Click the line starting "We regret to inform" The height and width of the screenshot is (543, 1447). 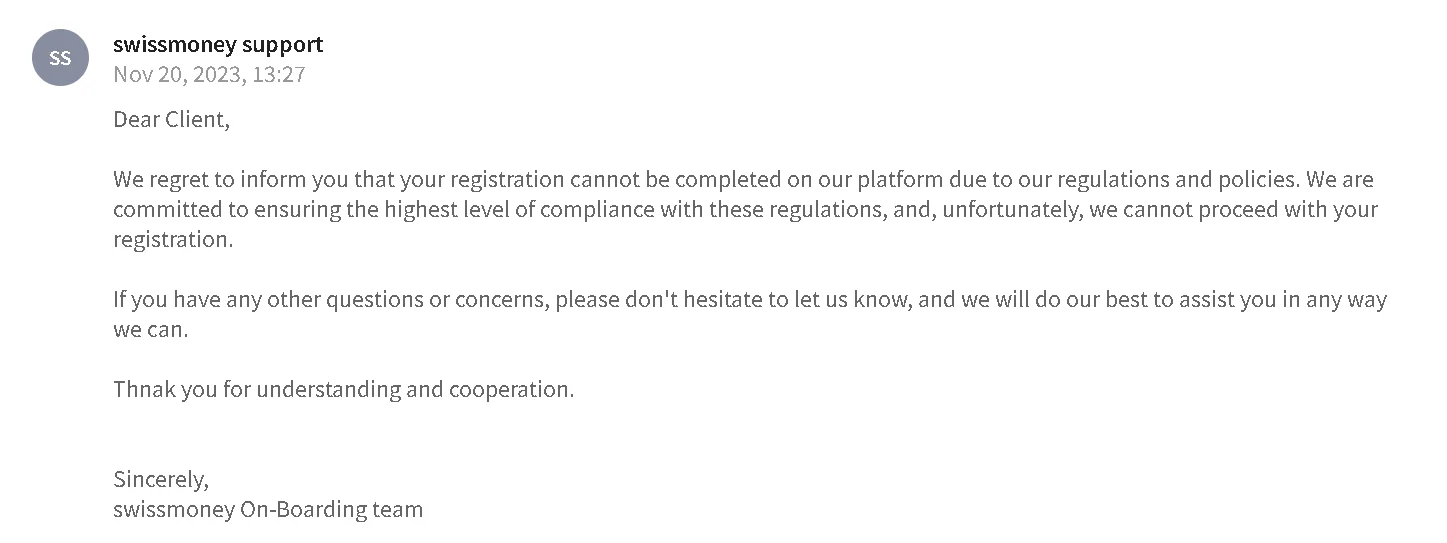[743, 180]
